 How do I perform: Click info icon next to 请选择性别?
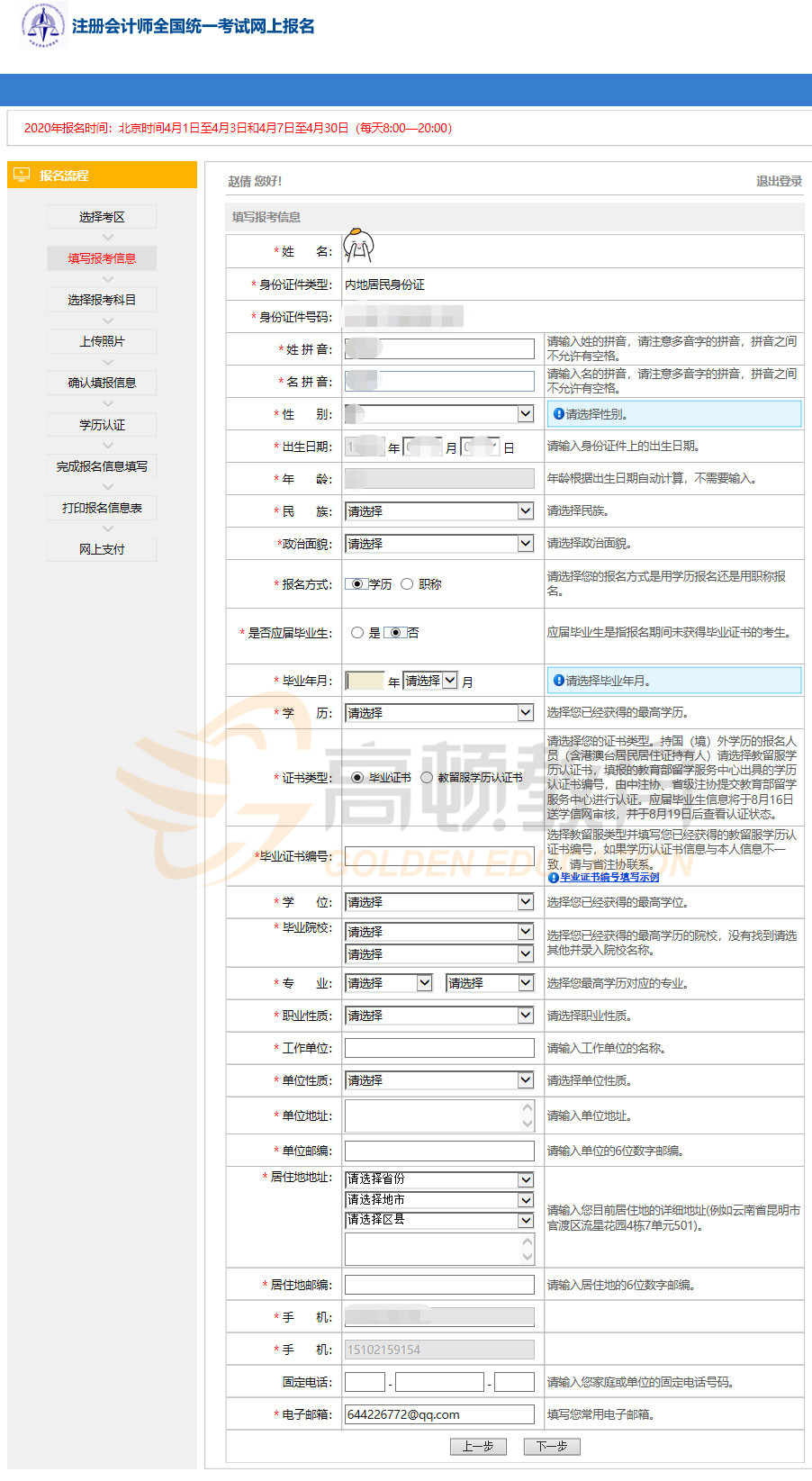558,414
